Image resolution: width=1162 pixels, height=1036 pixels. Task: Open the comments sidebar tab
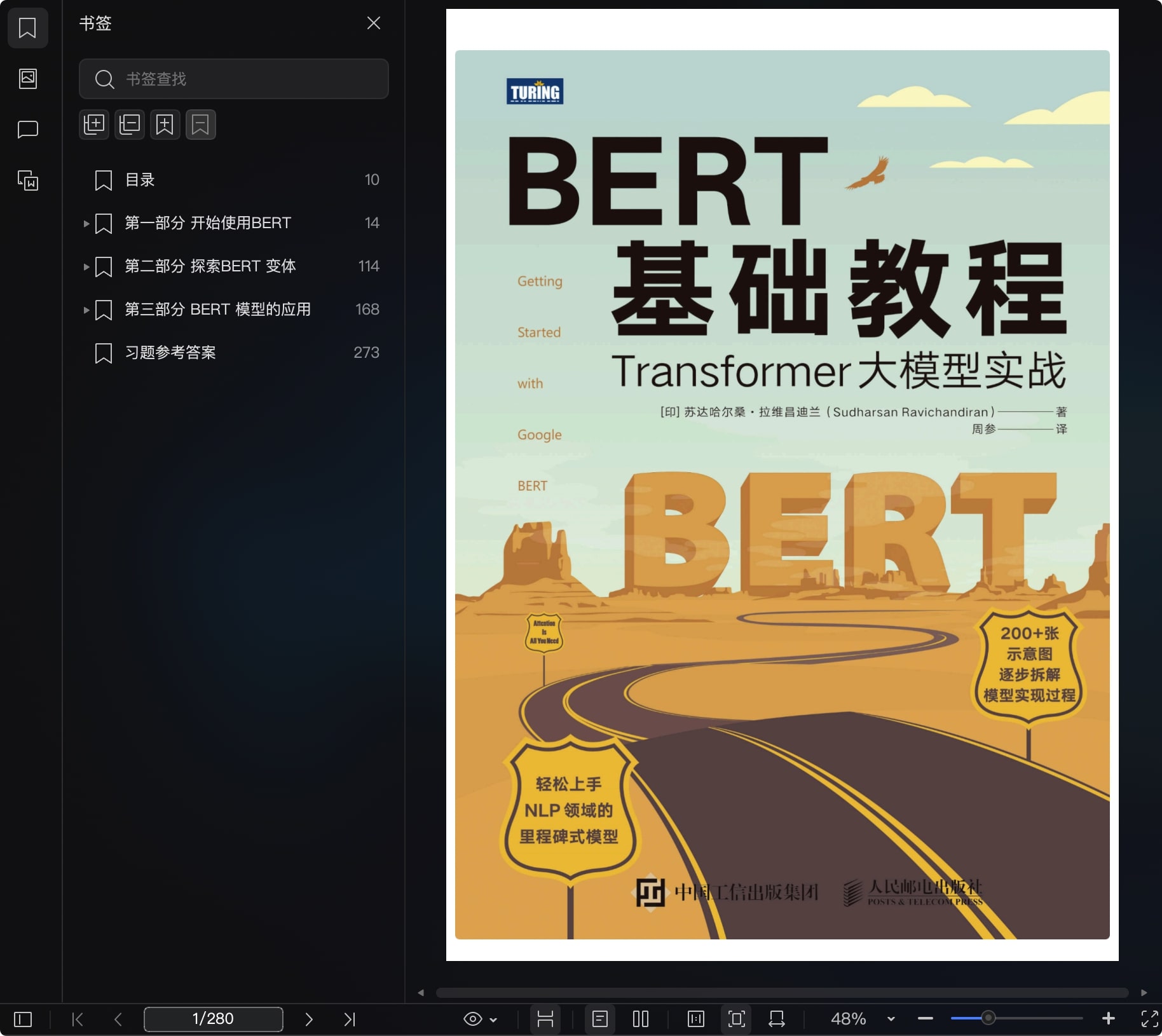pyautogui.click(x=27, y=130)
